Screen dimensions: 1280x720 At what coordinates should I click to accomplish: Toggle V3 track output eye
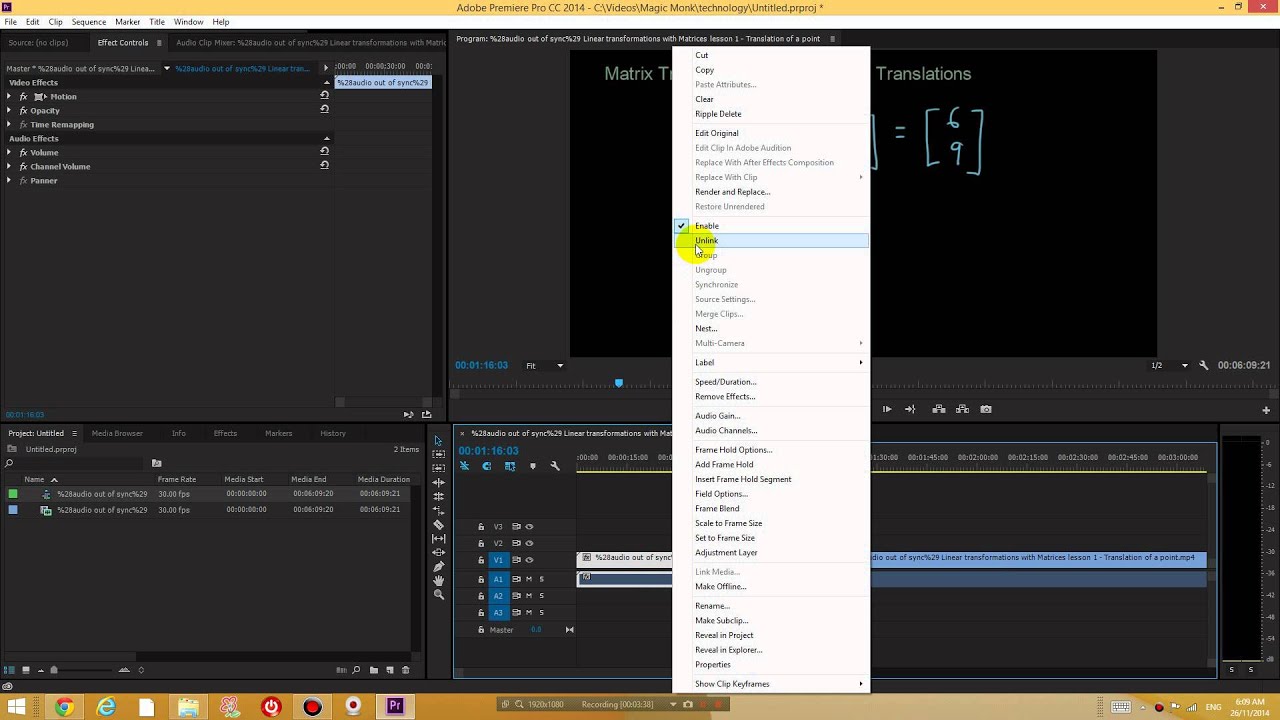529,527
